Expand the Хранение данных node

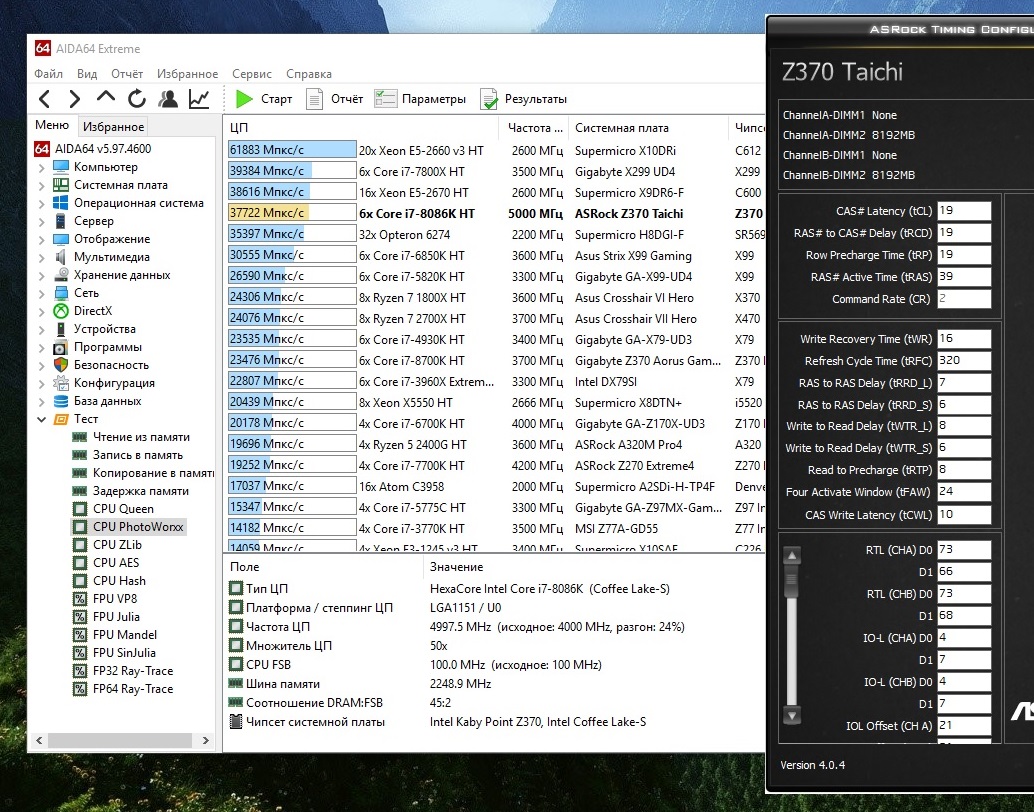[x=42, y=275]
